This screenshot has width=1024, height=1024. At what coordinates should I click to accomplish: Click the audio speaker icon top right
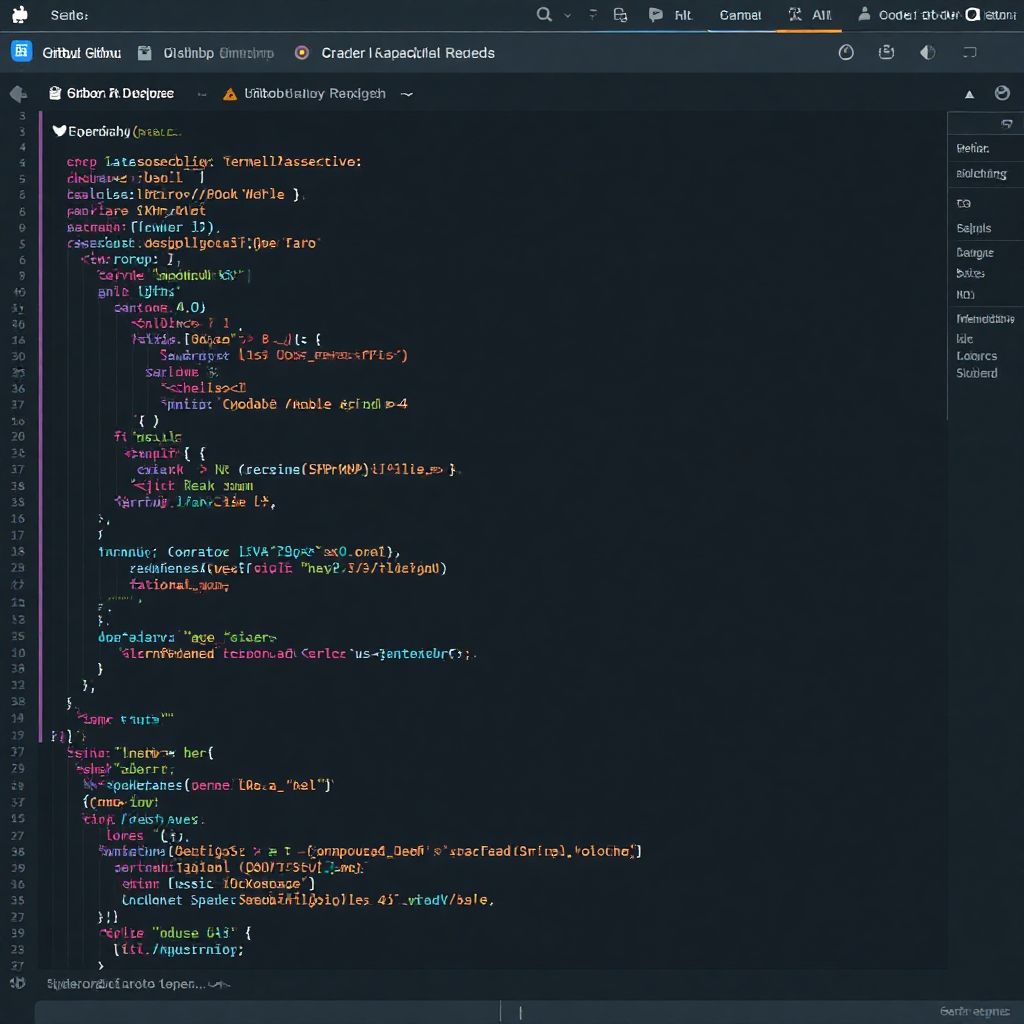tap(926, 52)
